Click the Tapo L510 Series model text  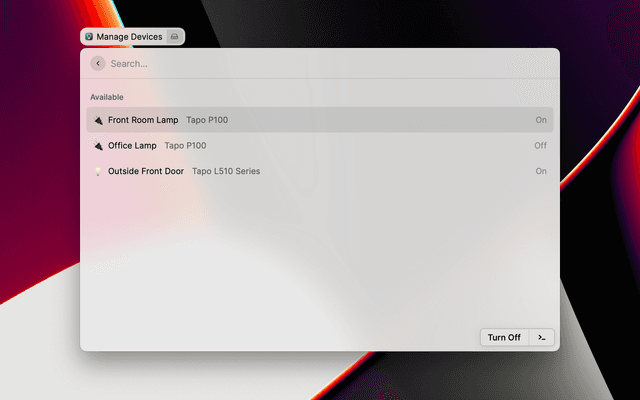(x=226, y=172)
